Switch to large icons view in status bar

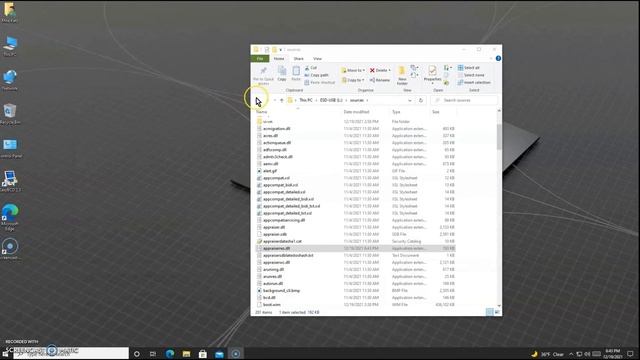coord(497,312)
